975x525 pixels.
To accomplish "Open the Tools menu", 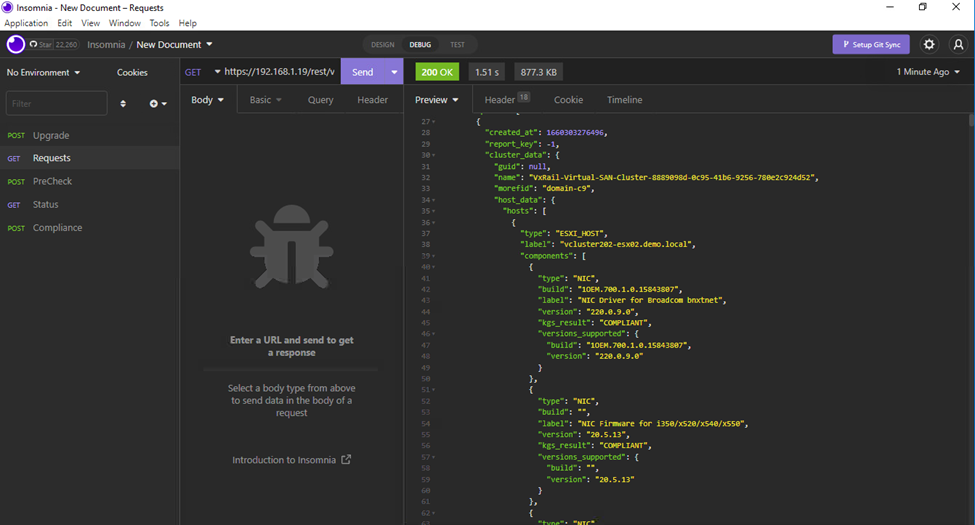I will (159, 23).
